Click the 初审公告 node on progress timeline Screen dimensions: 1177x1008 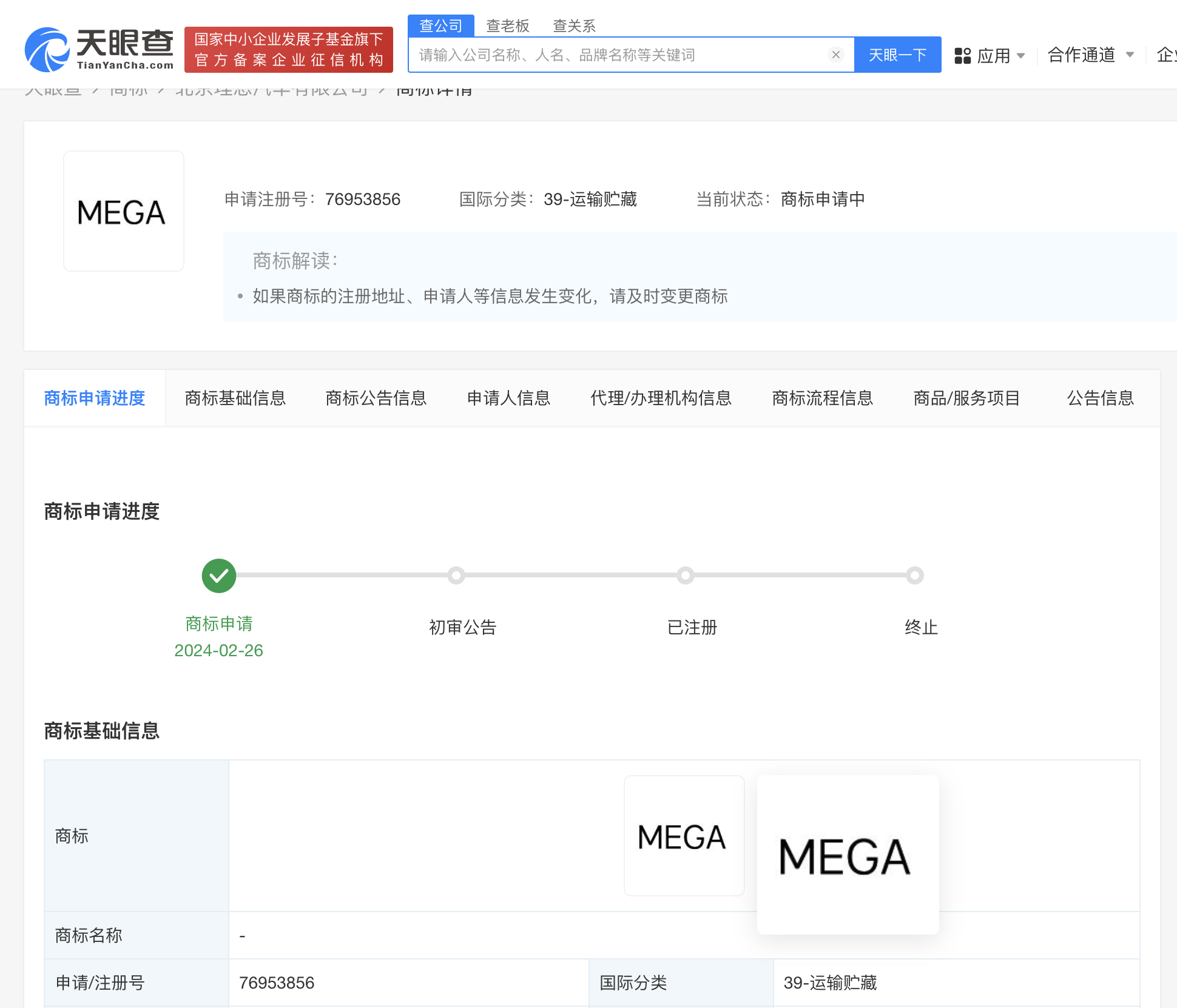[x=457, y=575]
